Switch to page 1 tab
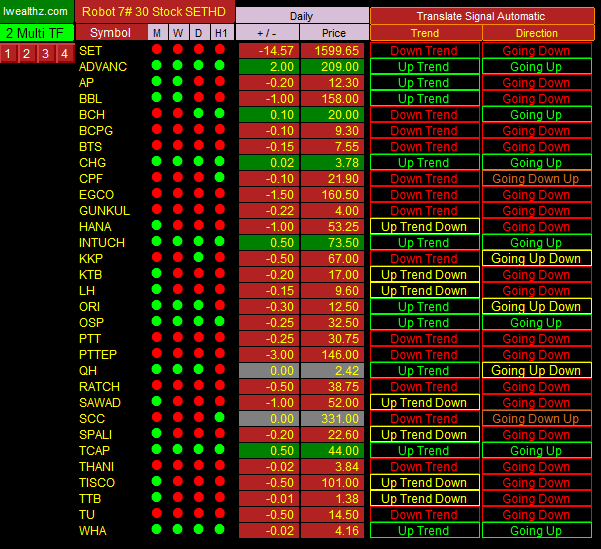601x549 pixels. click(8, 53)
